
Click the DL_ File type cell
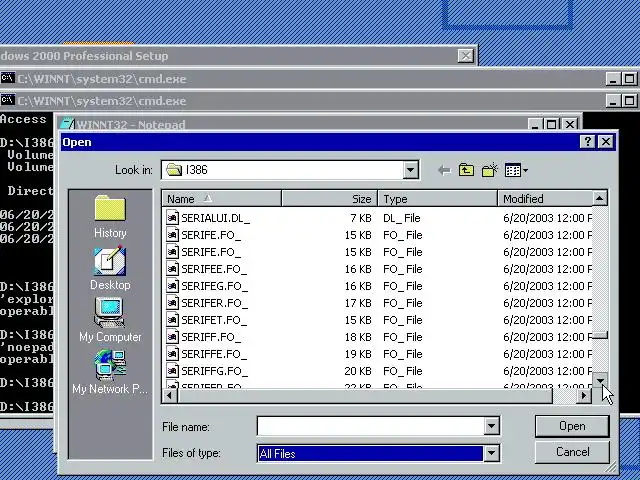pyautogui.click(x=402, y=218)
